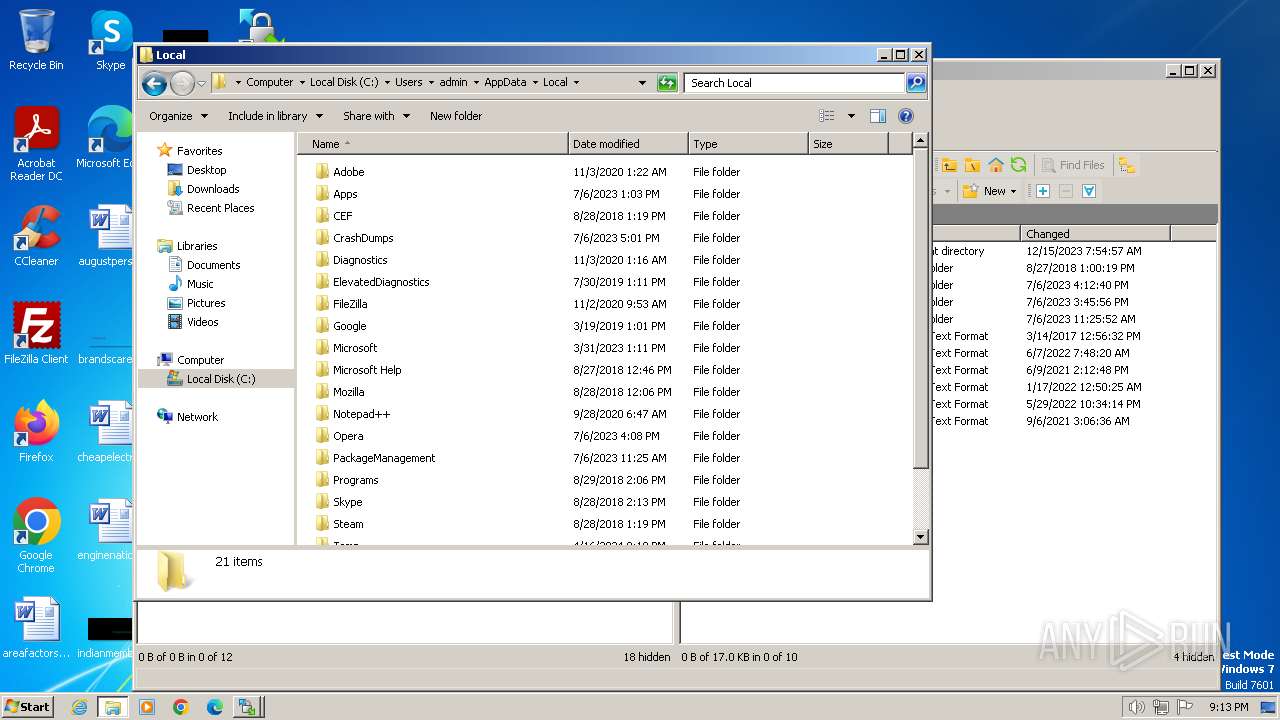Select Downloads under Favorites
The height and width of the screenshot is (720, 1280).
213,189
